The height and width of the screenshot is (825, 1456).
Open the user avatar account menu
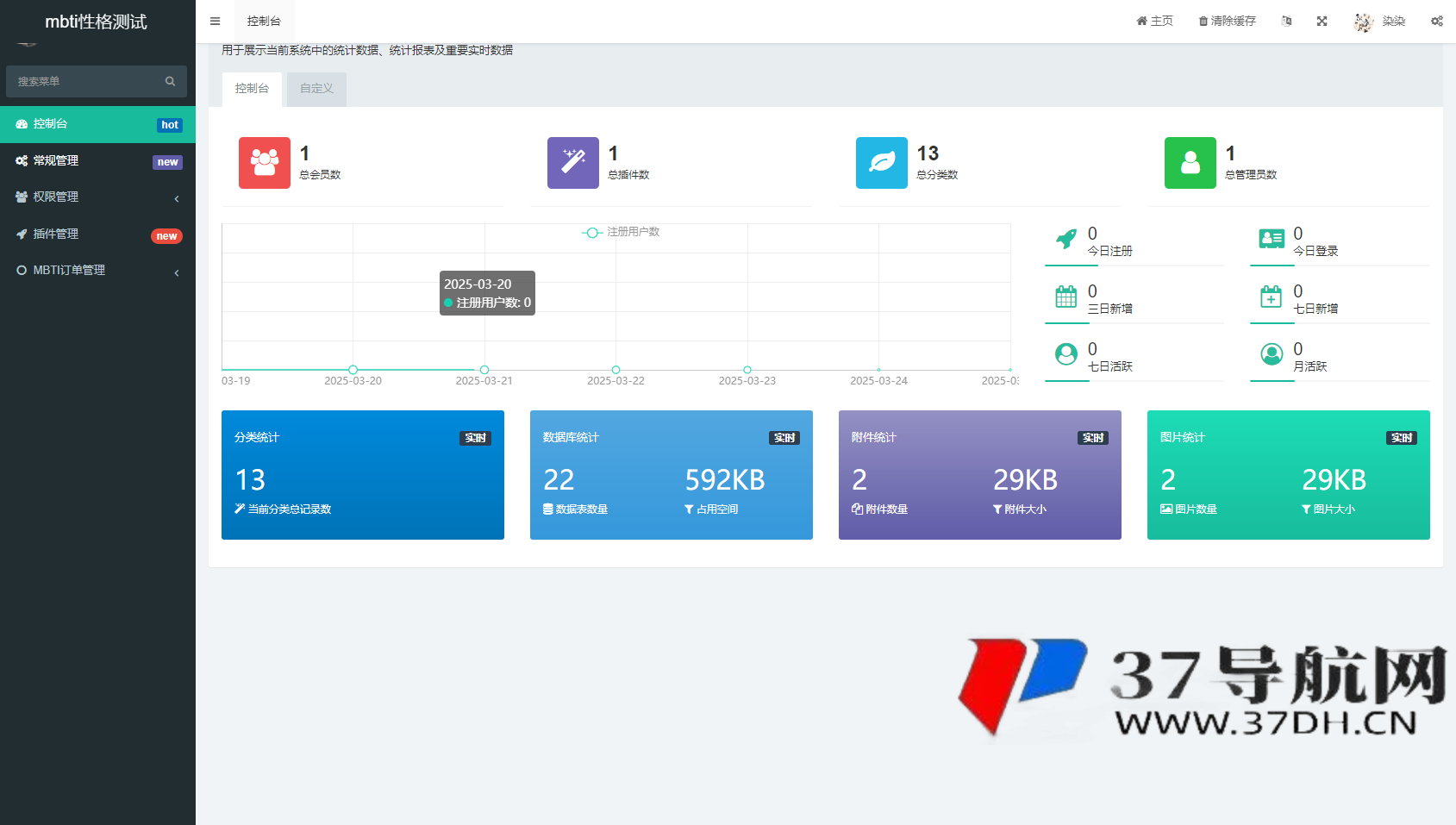(x=1379, y=22)
